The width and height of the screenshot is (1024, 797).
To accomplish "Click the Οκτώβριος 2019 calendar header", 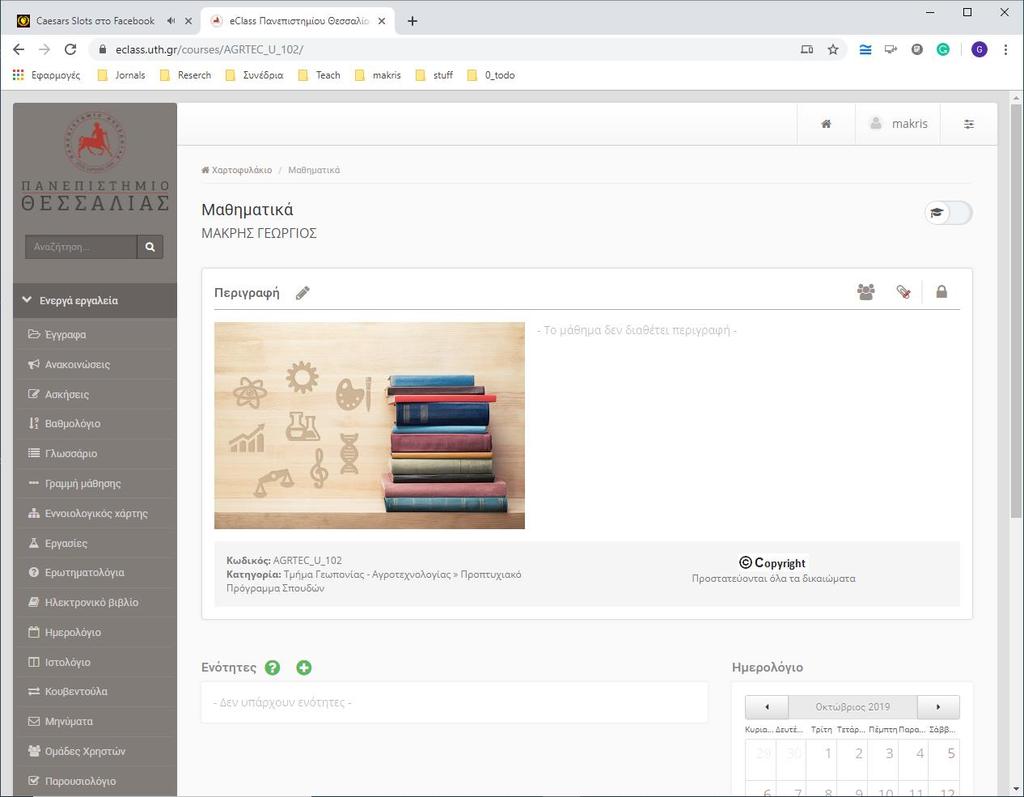I will coord(853,707).
